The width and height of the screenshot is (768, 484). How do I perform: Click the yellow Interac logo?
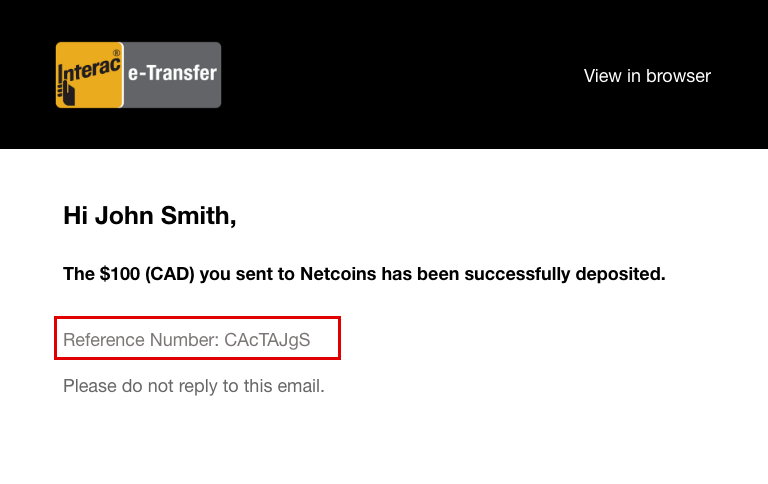click(x=89, y=75)
